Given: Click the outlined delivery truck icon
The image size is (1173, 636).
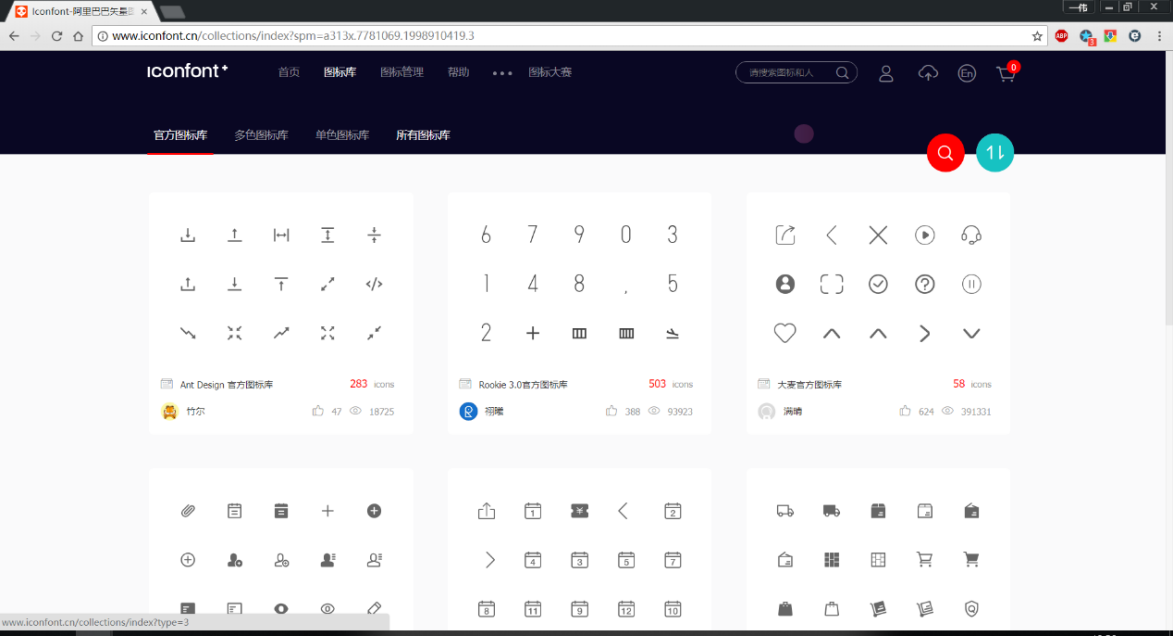Looking at the screenshot, I should [785, 511].
